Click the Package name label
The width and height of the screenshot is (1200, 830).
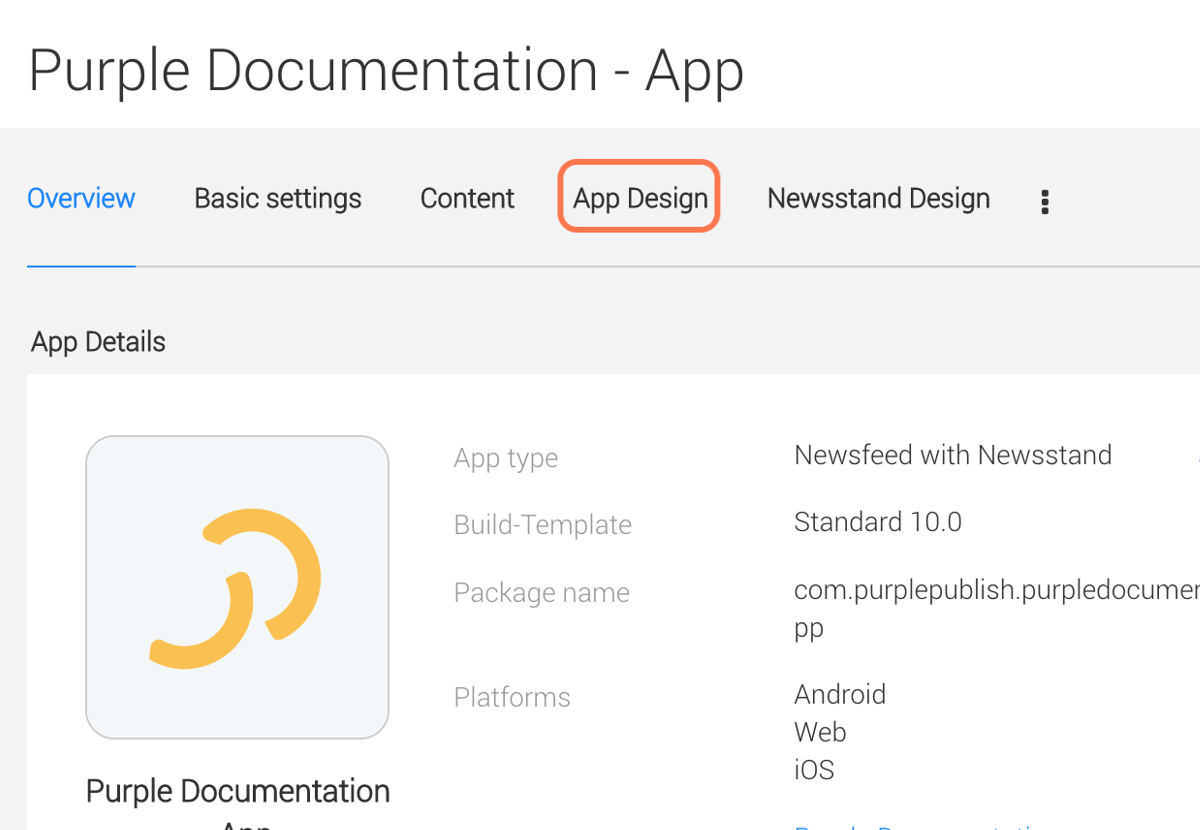(x=542, y=593)
